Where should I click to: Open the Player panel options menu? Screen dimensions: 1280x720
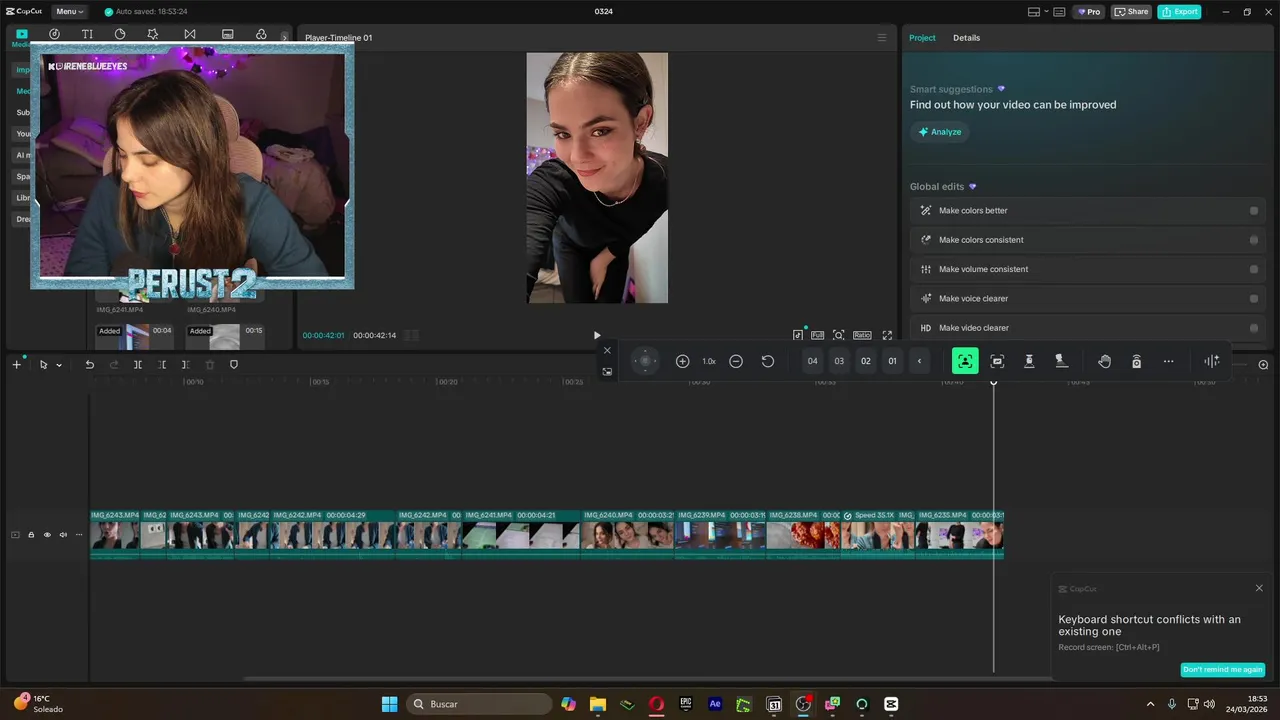pyautogui.click(x=881, y=38)
